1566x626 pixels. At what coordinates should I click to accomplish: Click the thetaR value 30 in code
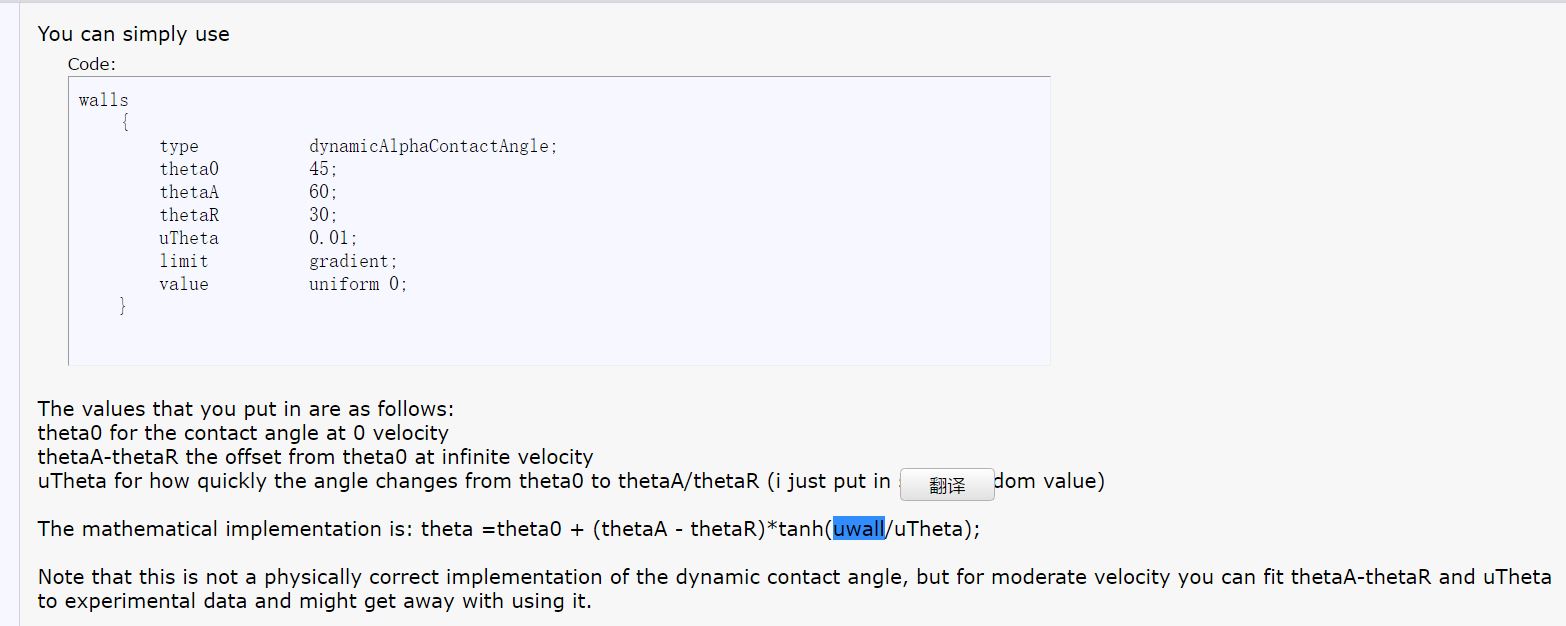[x=322, y=215]
